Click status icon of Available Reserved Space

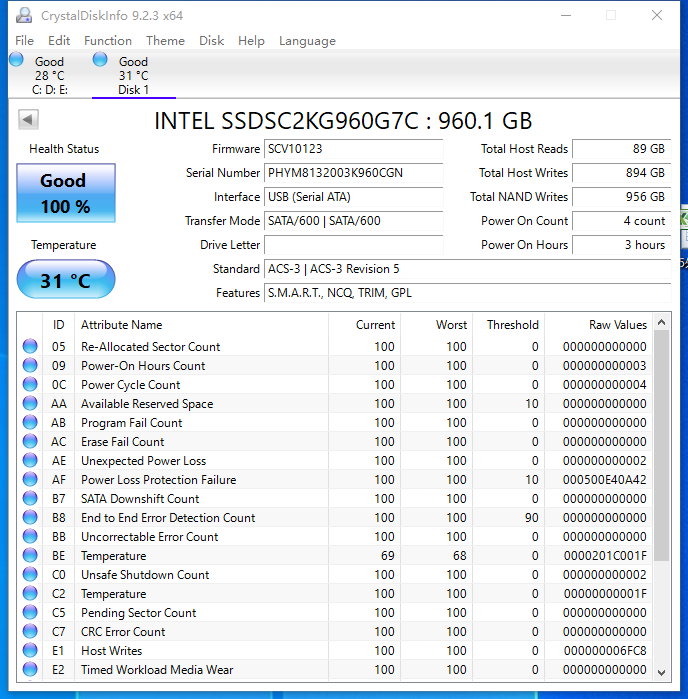tap(30, 403)
